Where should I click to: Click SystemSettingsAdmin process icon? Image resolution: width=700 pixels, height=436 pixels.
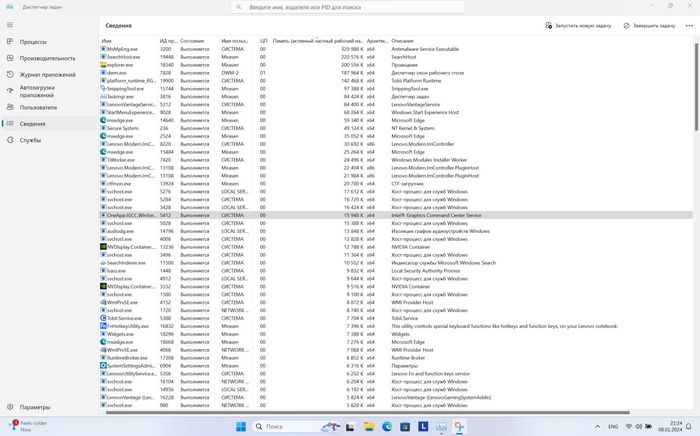coord(103,365)
